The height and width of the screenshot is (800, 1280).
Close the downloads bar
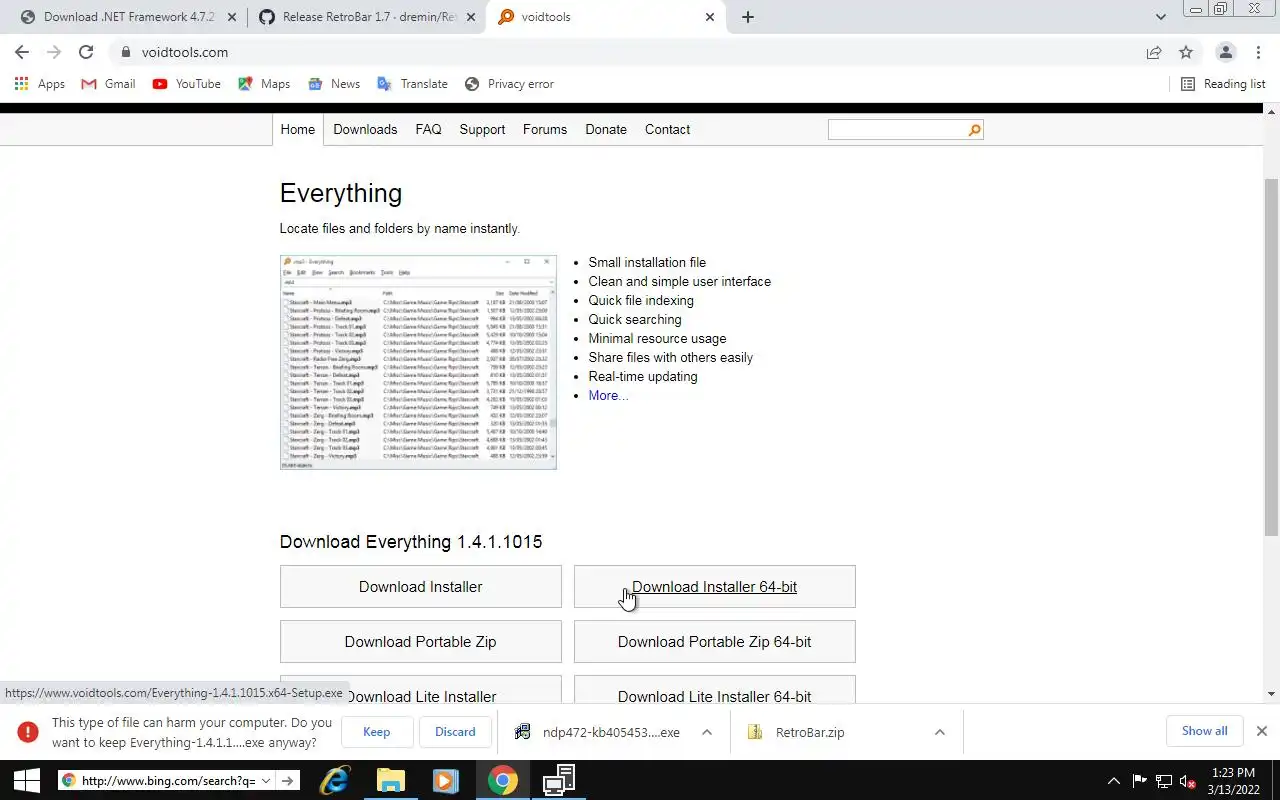[1262, 731]
